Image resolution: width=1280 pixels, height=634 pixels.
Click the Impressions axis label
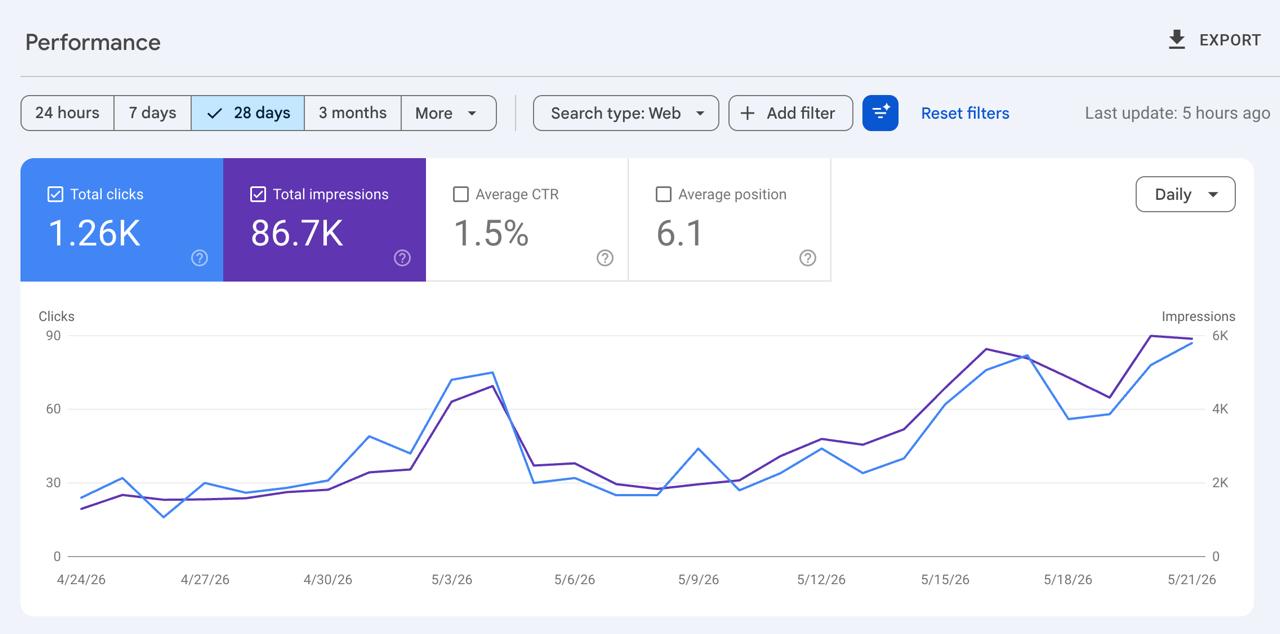tap(1198, 316)
